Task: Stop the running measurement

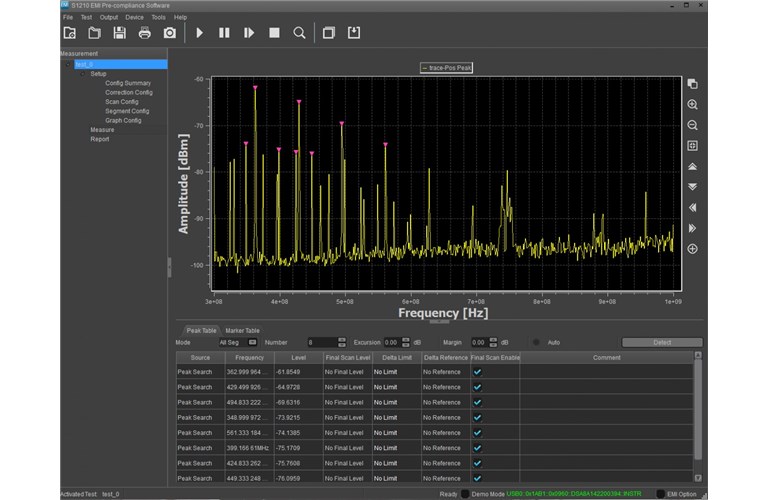Action: tap(274, 33)
